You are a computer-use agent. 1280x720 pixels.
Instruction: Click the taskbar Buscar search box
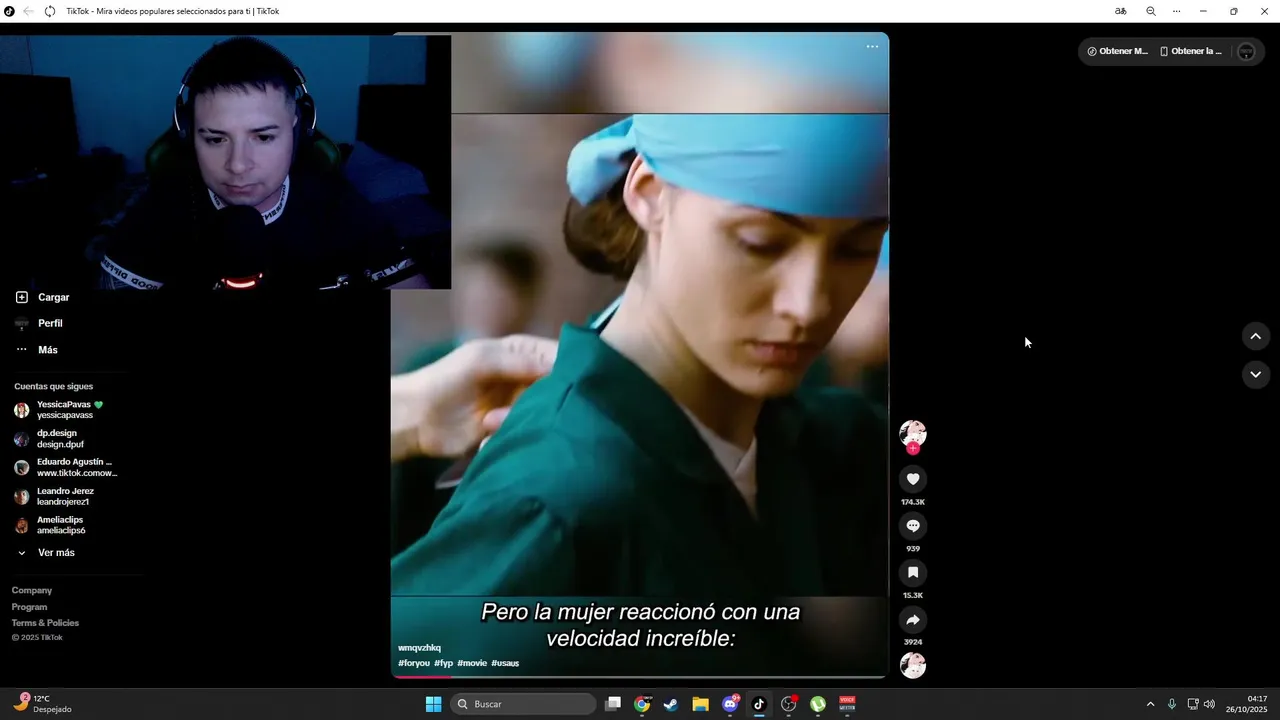[x=523, y=704]
